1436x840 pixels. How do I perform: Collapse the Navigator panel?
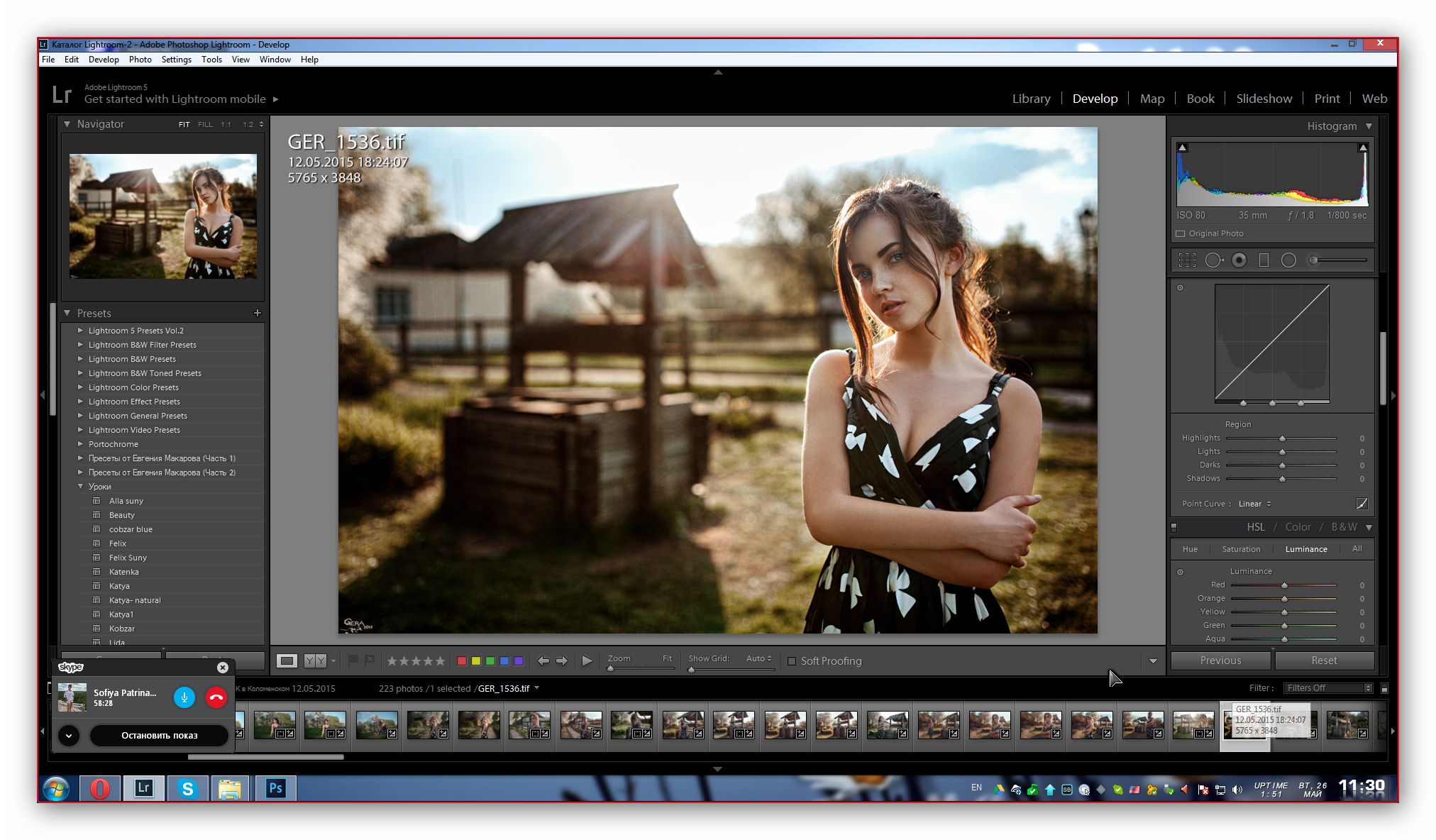[67, 124]
